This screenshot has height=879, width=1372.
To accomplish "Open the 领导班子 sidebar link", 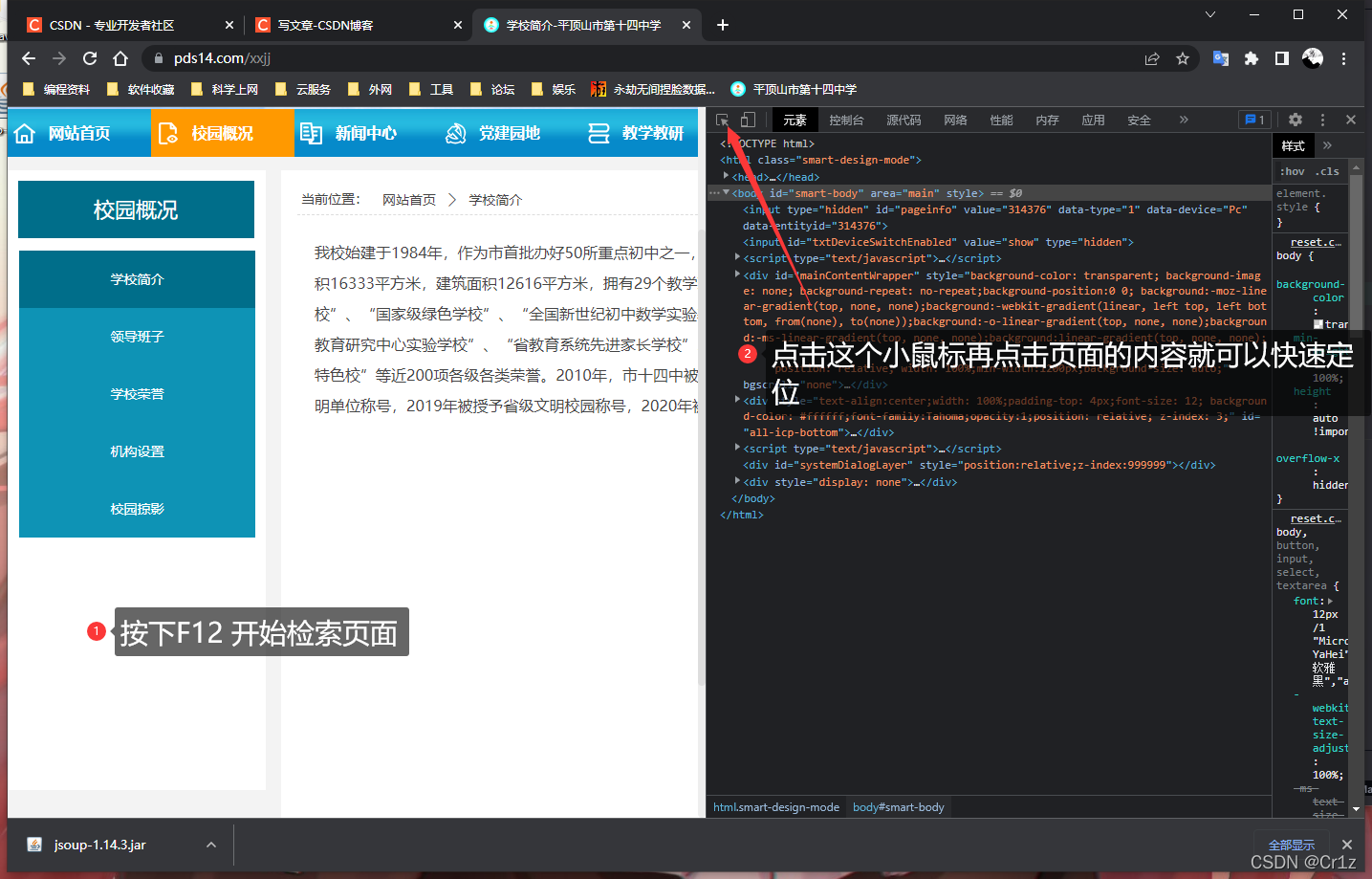I will pos(137,337).
